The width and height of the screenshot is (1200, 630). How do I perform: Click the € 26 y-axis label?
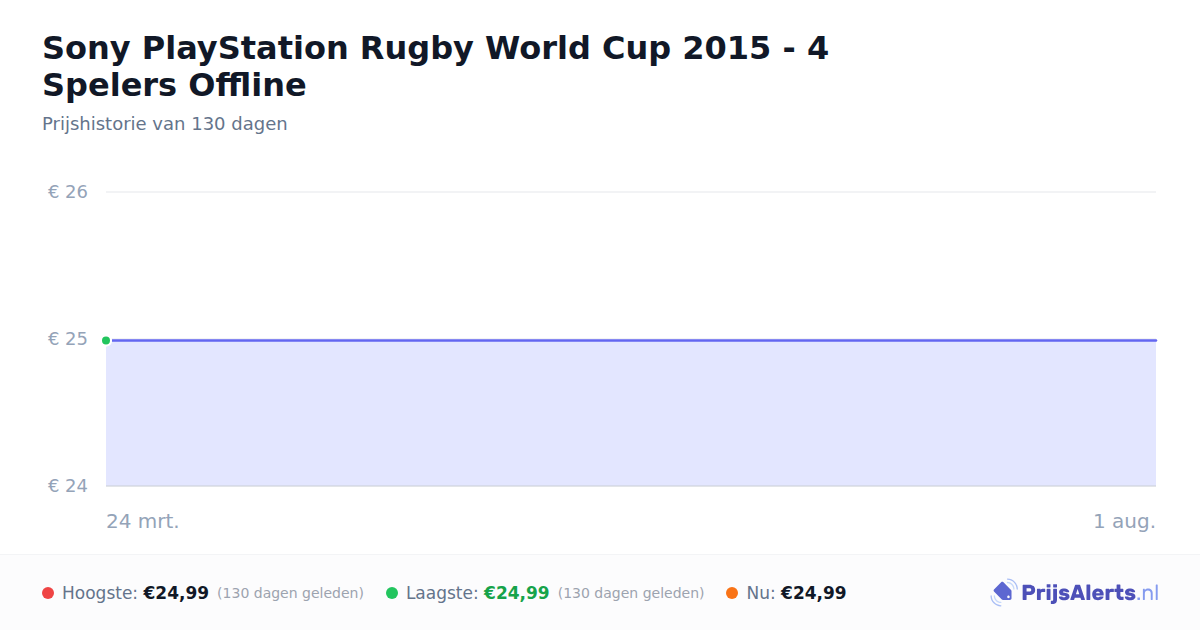coord(68,191)
